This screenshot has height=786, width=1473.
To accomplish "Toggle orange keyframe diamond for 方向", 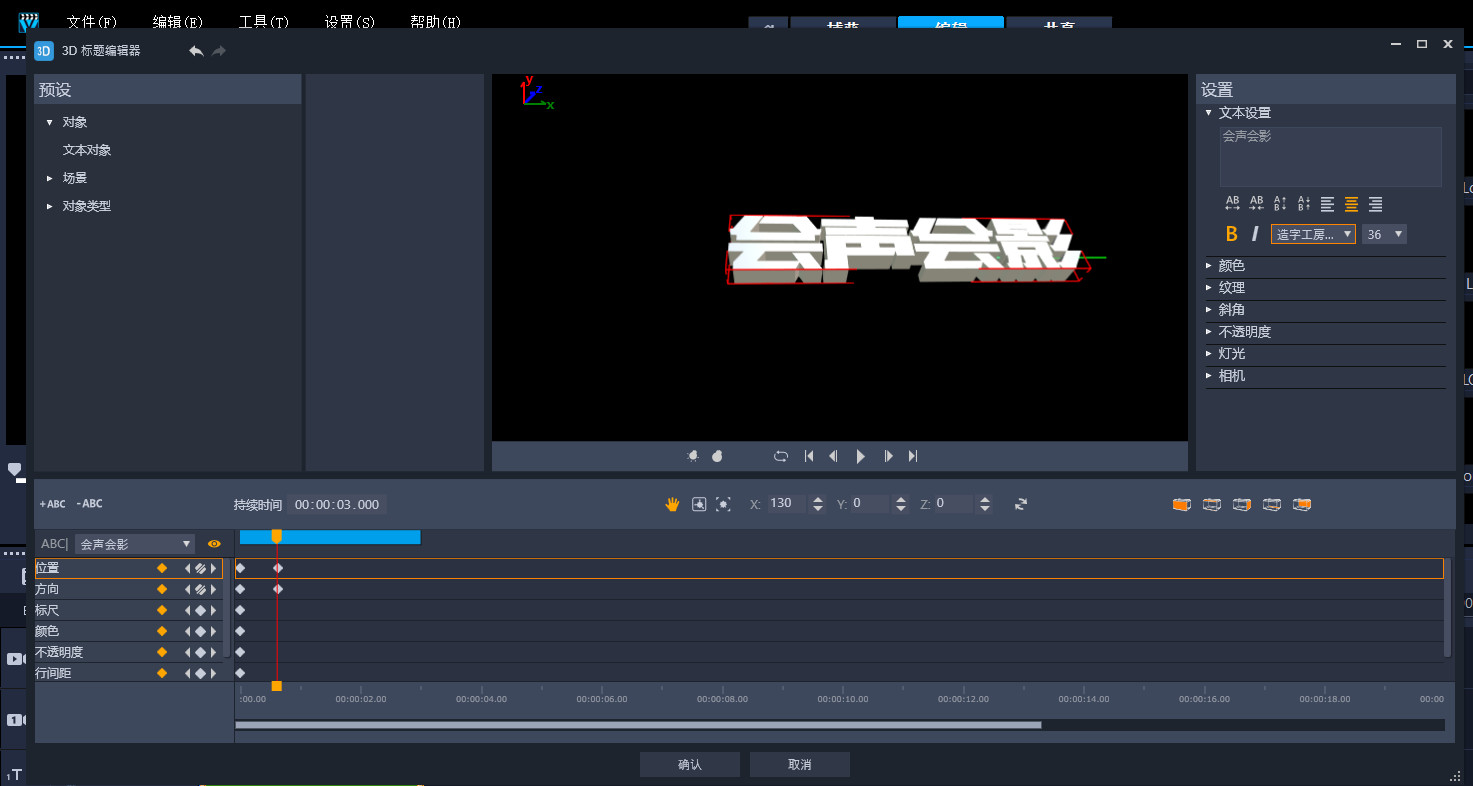I will (x=162, y=589).
